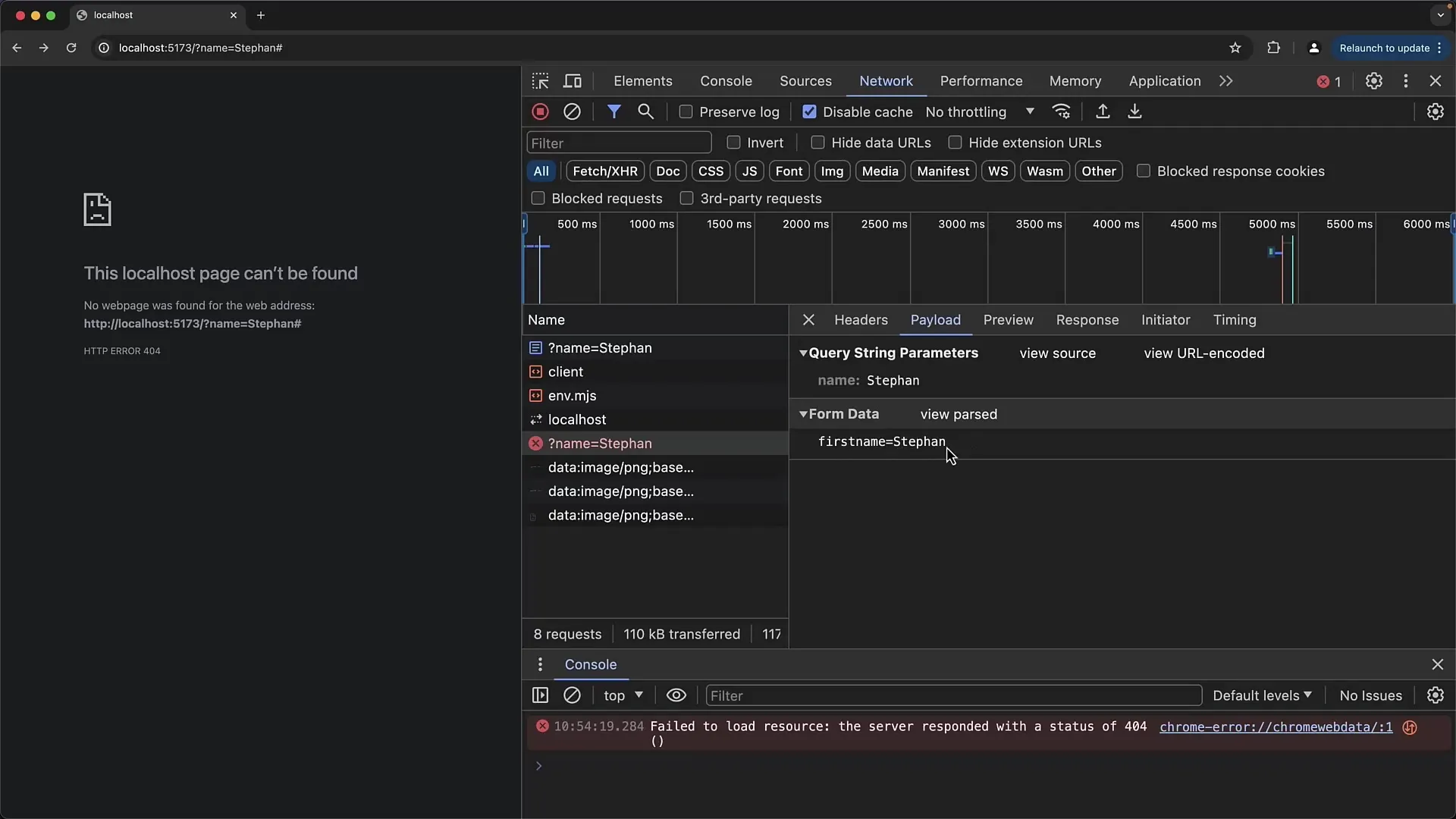Toggle the Hide data URLs checkbox
Screen dimensions: 1456x819
tap(818, 142)
